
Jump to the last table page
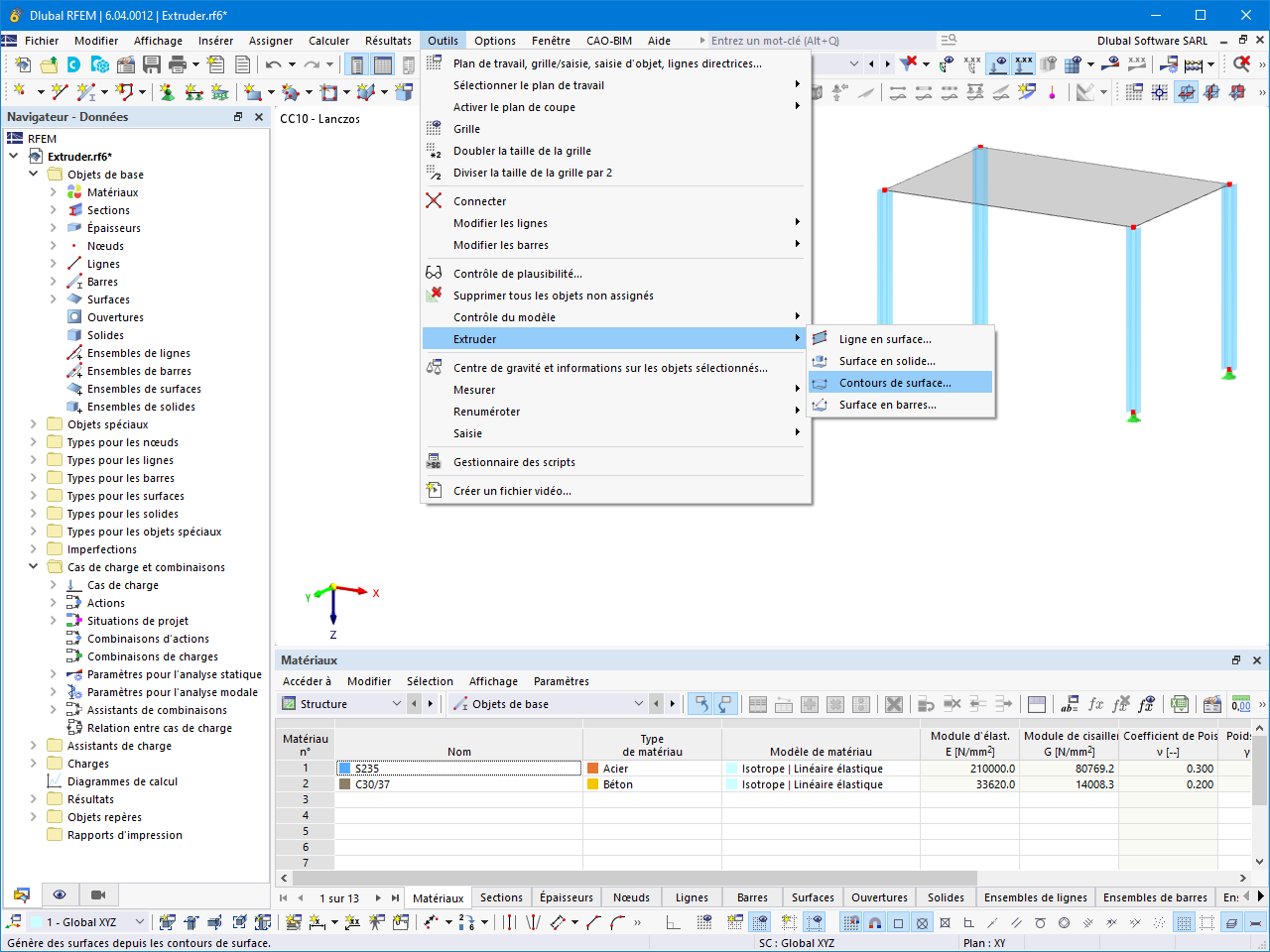(395, 897)
